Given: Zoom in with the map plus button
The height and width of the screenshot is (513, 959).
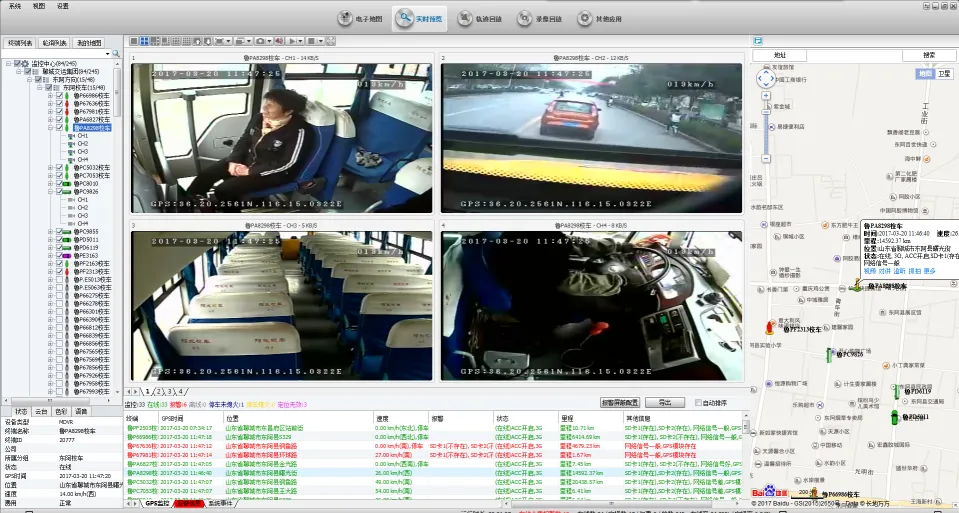Looking at the screenshot, I should 766,96.
